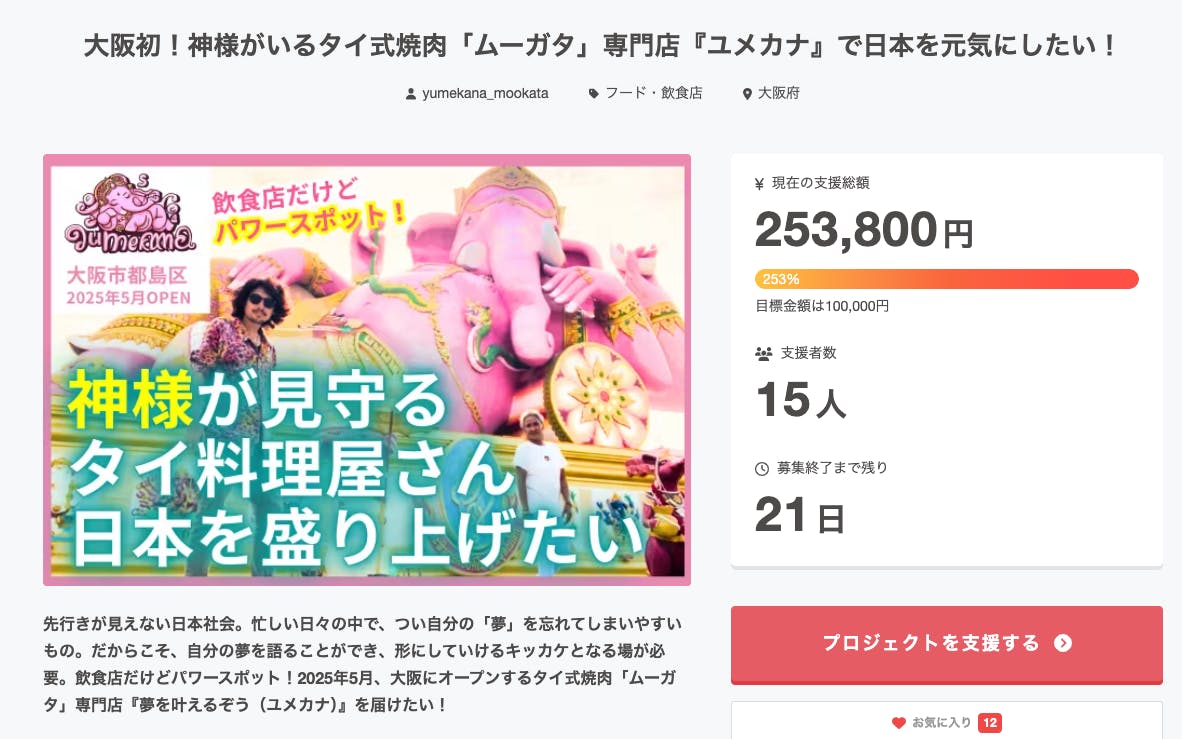Viewport: 1182px width, 739px height.
Task: Select the 大阪府 location link
Action: coord(779,93)
